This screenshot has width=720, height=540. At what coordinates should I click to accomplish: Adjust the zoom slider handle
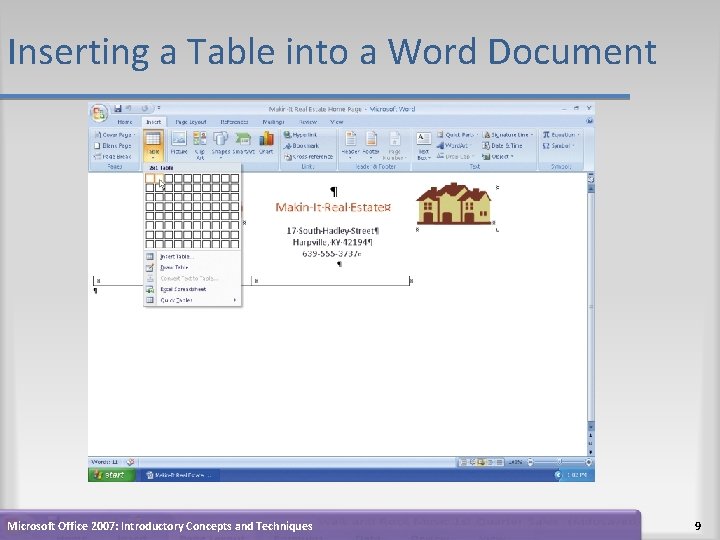point(559,462)
